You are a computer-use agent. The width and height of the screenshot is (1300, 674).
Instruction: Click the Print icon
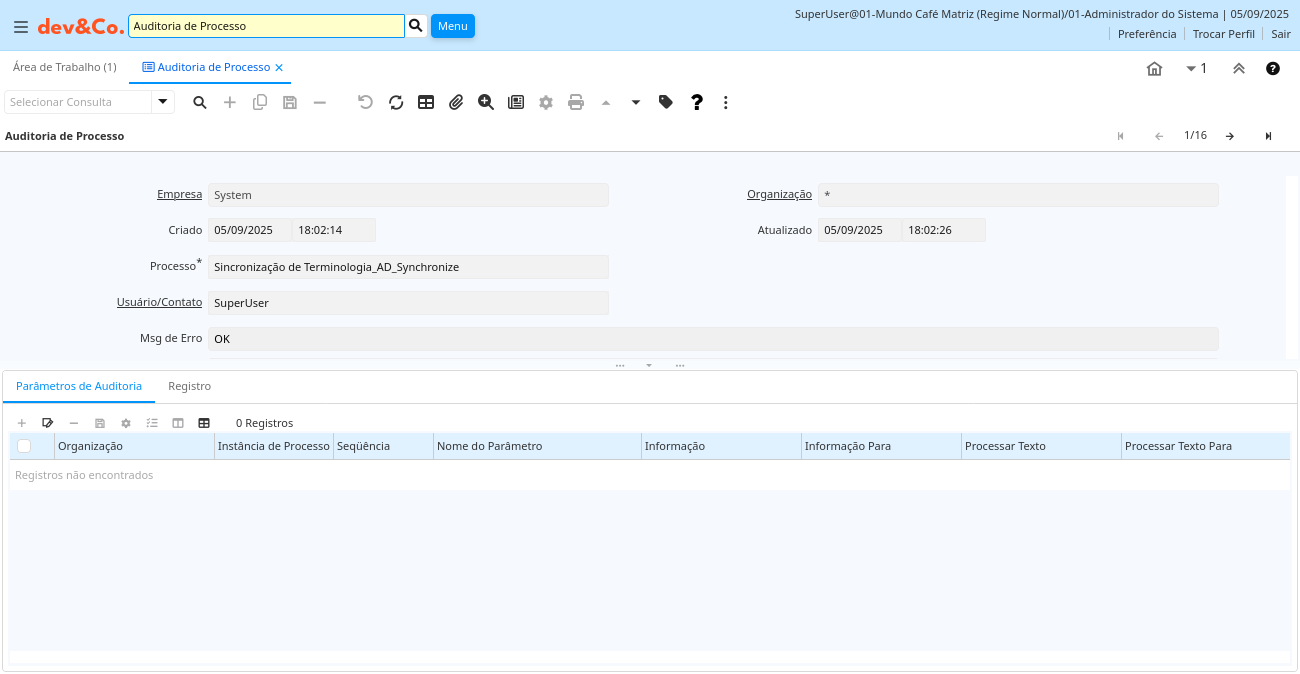(x=576, y=102)
